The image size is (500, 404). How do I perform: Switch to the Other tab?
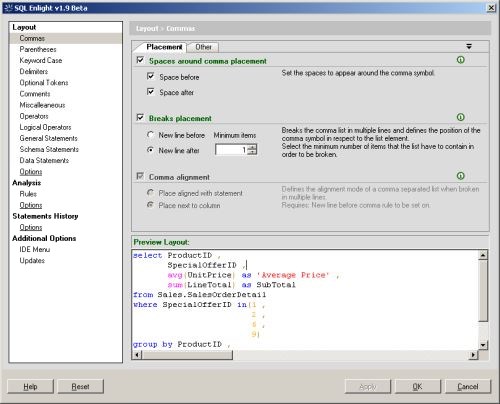(203, 47)
